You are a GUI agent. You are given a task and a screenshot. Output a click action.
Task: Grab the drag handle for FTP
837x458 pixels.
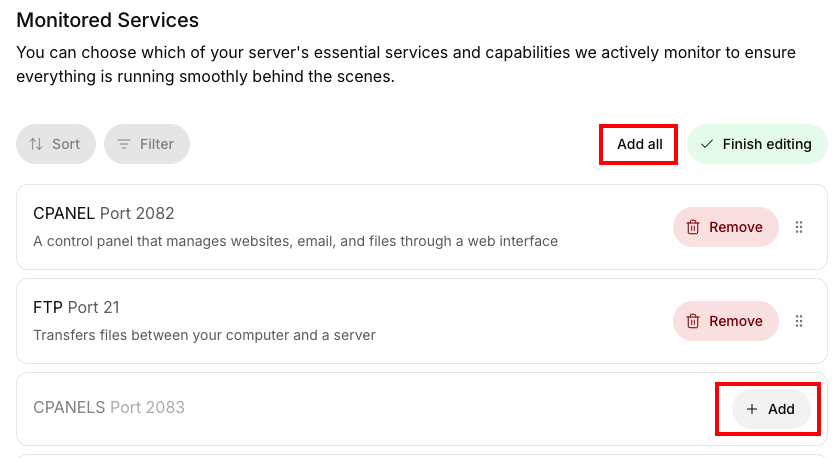[799, 321]
